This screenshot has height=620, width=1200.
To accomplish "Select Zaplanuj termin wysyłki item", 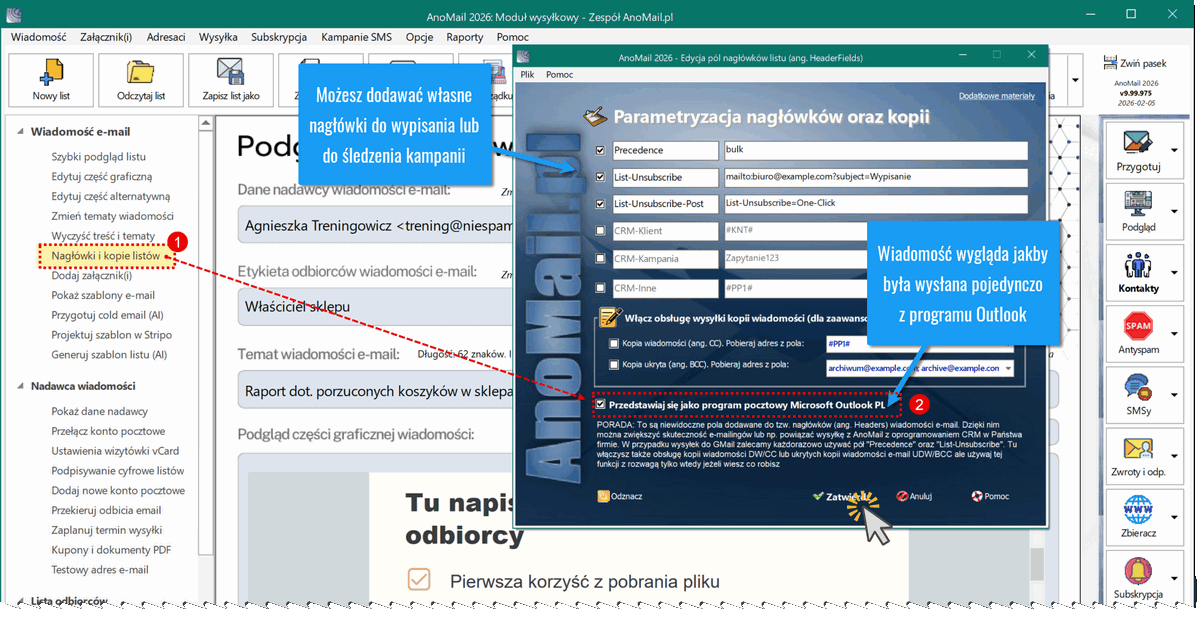I will coord(107,530).
